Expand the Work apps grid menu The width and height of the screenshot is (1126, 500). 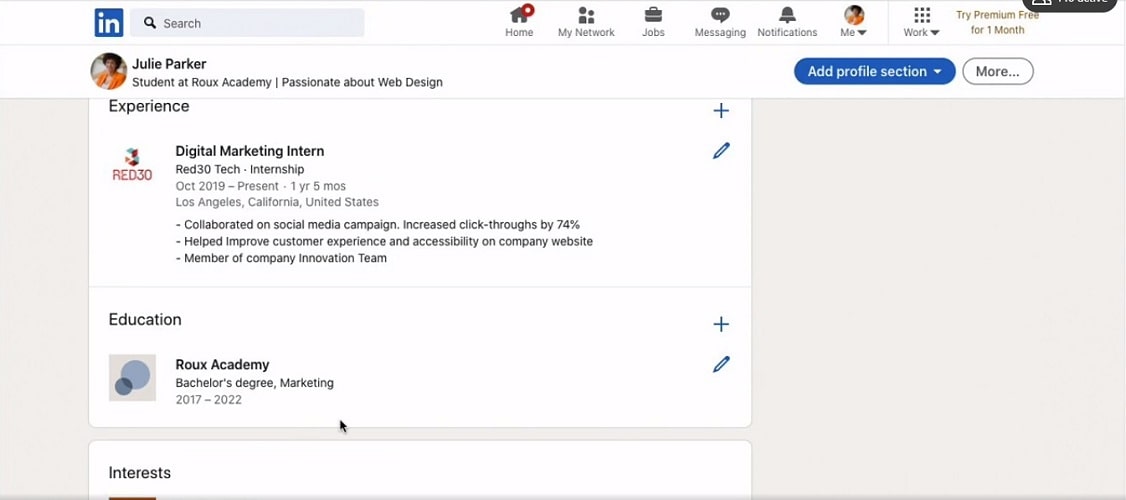click(922, 22)
